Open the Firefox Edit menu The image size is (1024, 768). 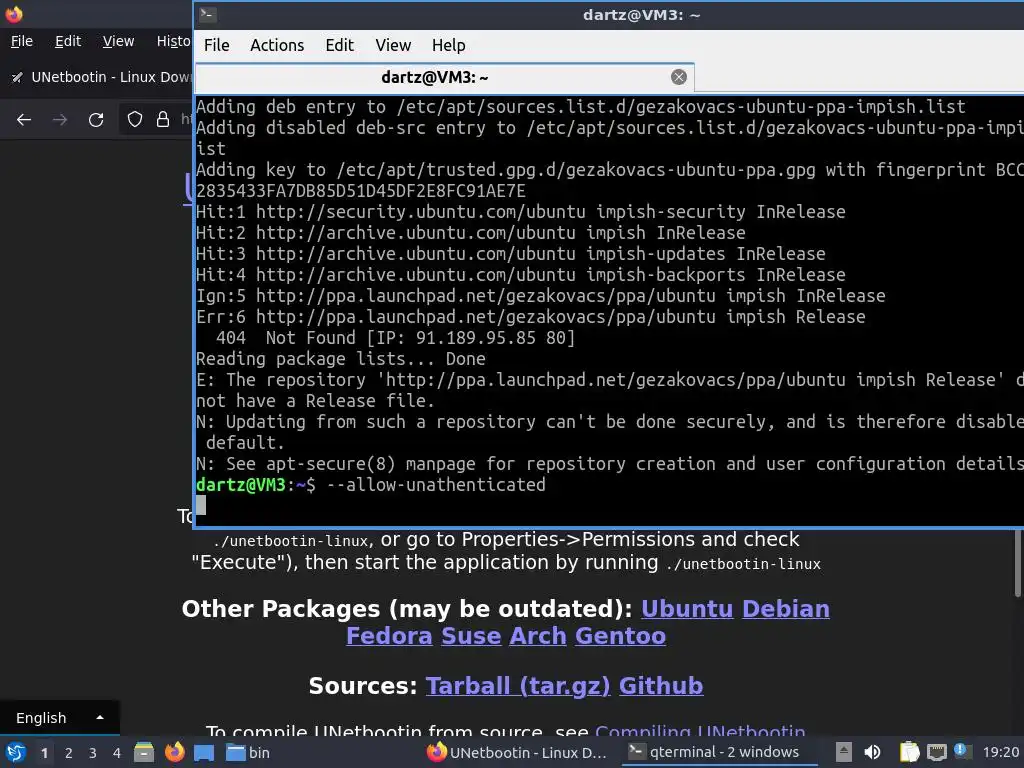[68, 41]
